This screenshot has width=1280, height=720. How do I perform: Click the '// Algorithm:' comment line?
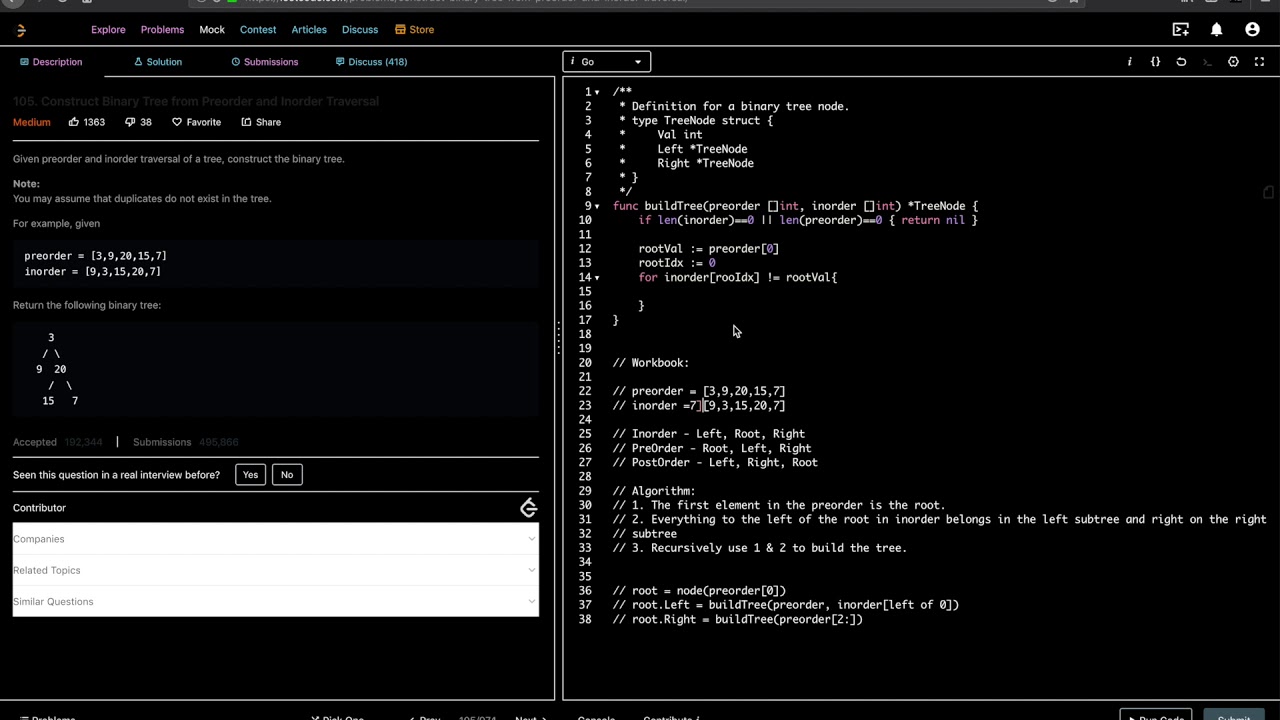[654, 491]
